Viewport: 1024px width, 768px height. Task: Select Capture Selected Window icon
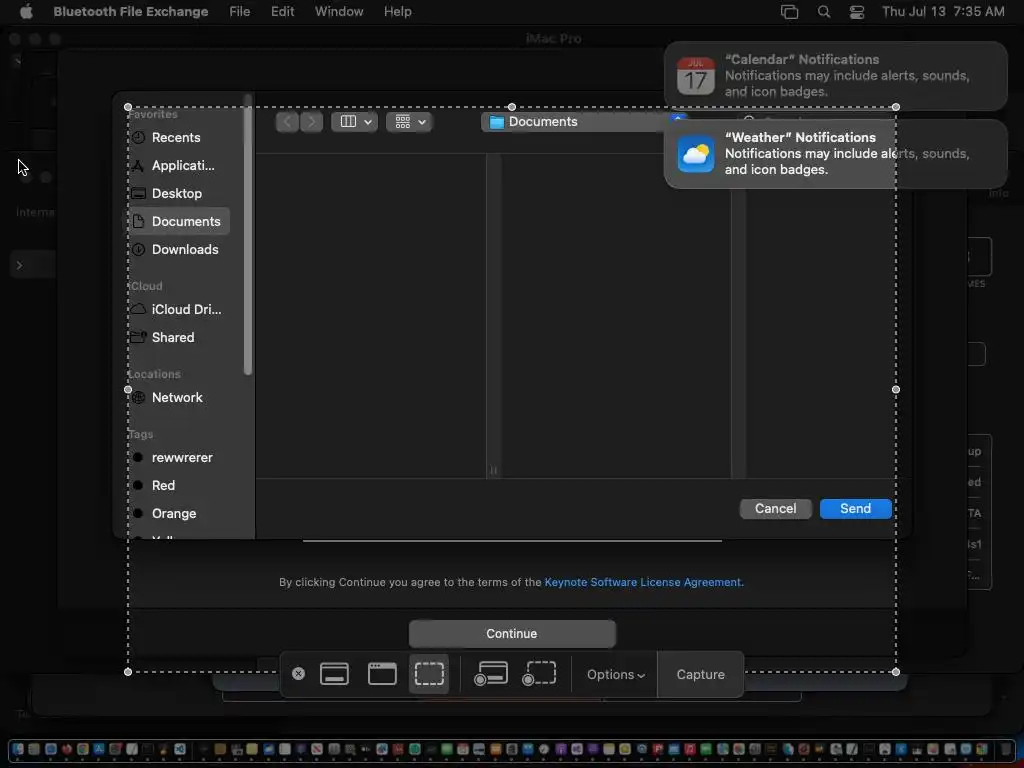pos(382,674)
